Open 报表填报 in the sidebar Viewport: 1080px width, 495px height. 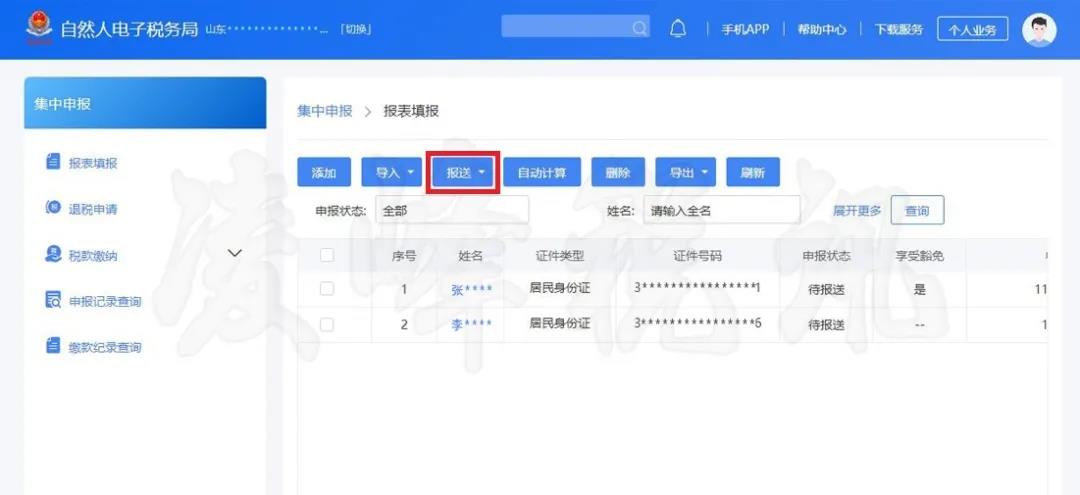tap(93, 163)
